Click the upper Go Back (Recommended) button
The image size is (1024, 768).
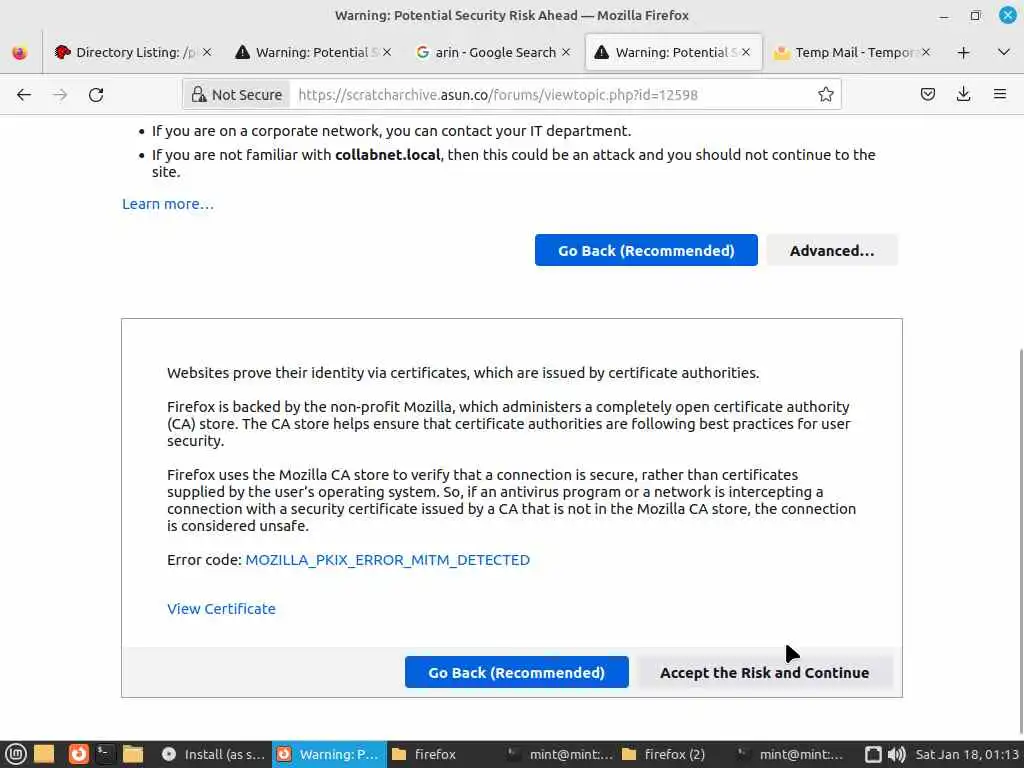646,250
